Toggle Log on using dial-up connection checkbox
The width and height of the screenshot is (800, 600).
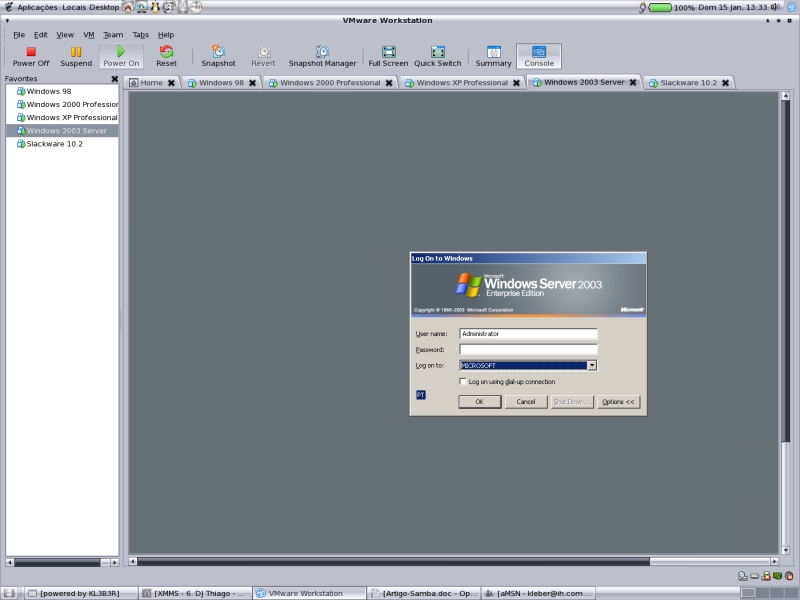click(463, 382)
